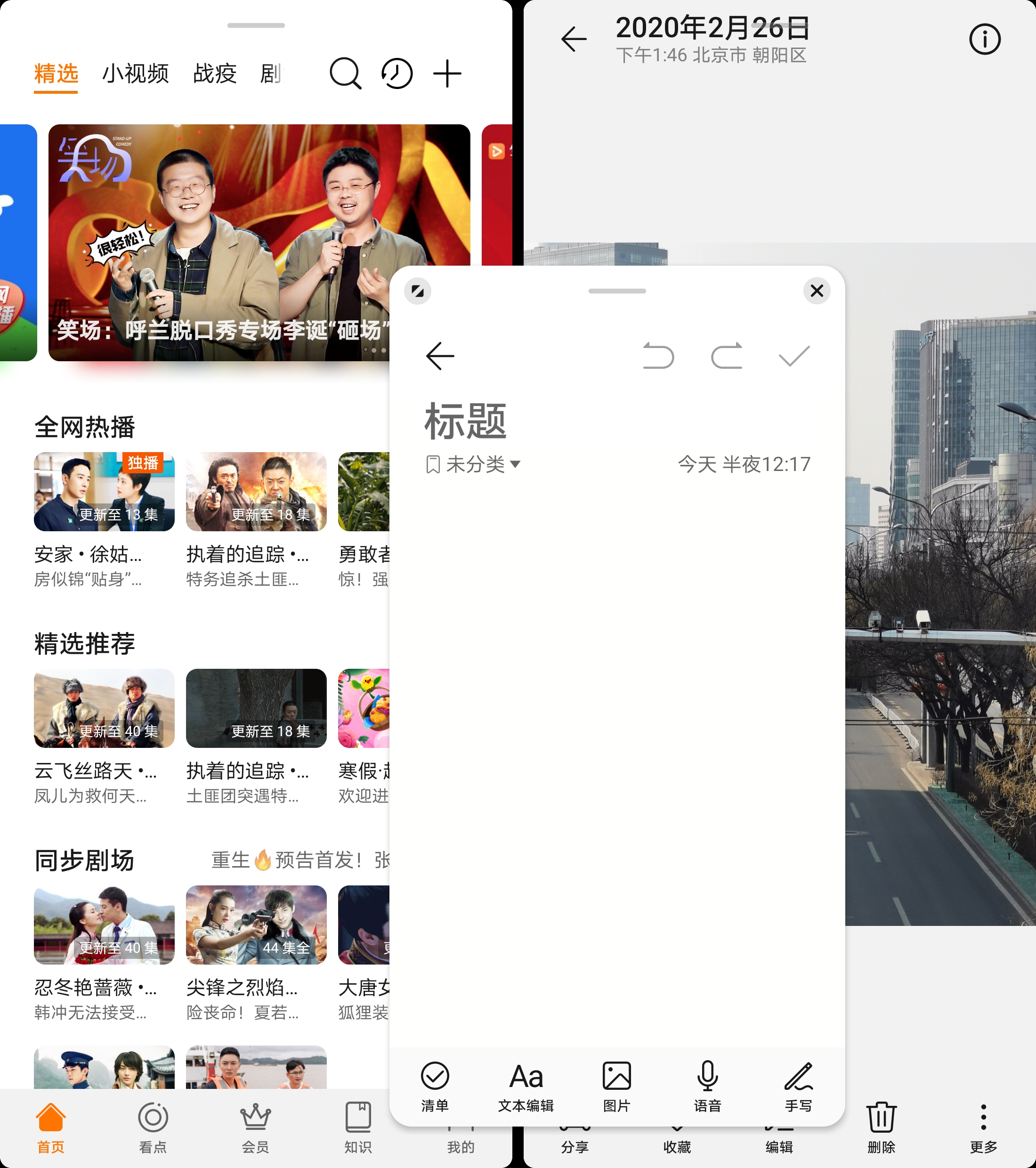Tap the 标题 title field

coord(466,421)
